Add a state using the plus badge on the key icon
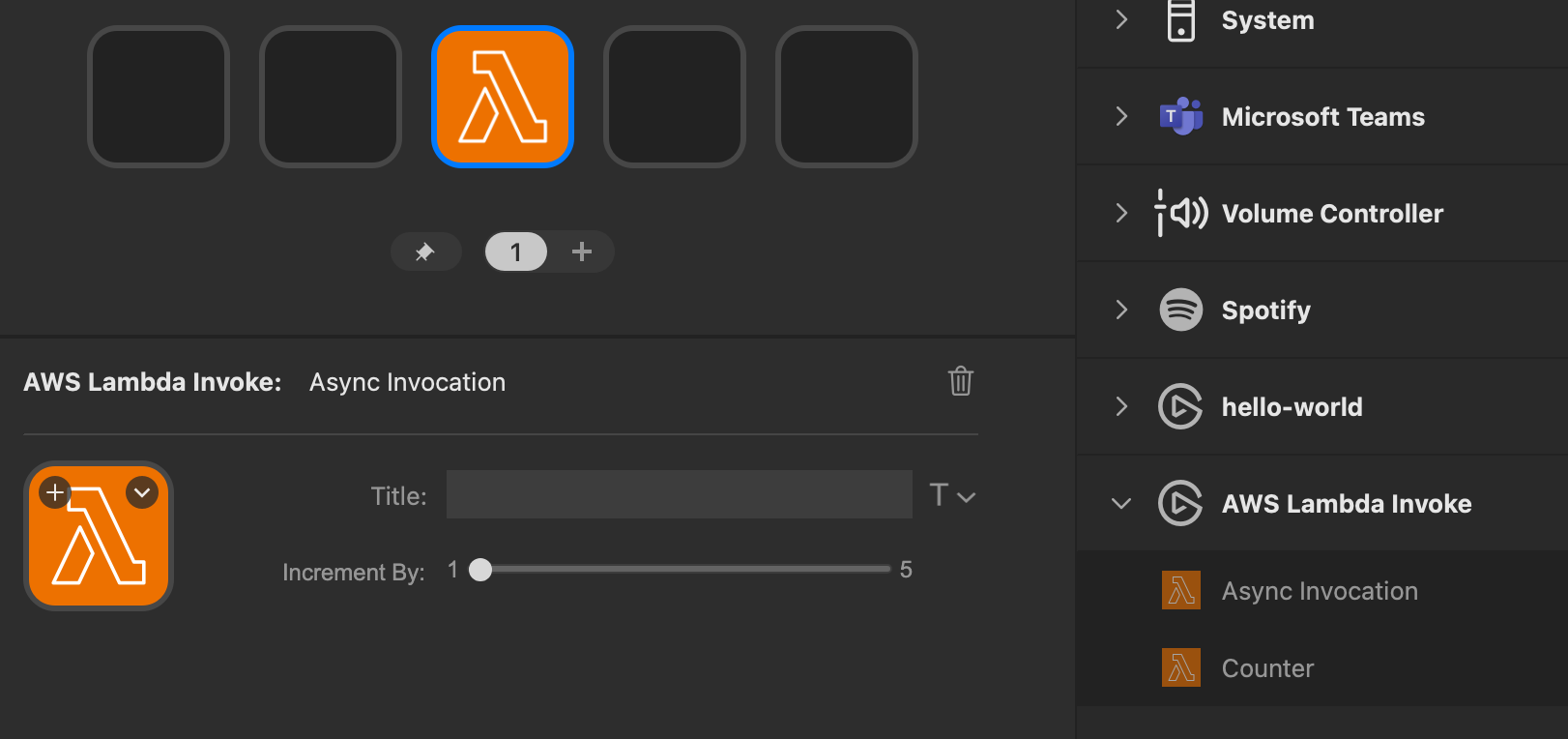The image size is (1568, 739). (x=55, y=492)
